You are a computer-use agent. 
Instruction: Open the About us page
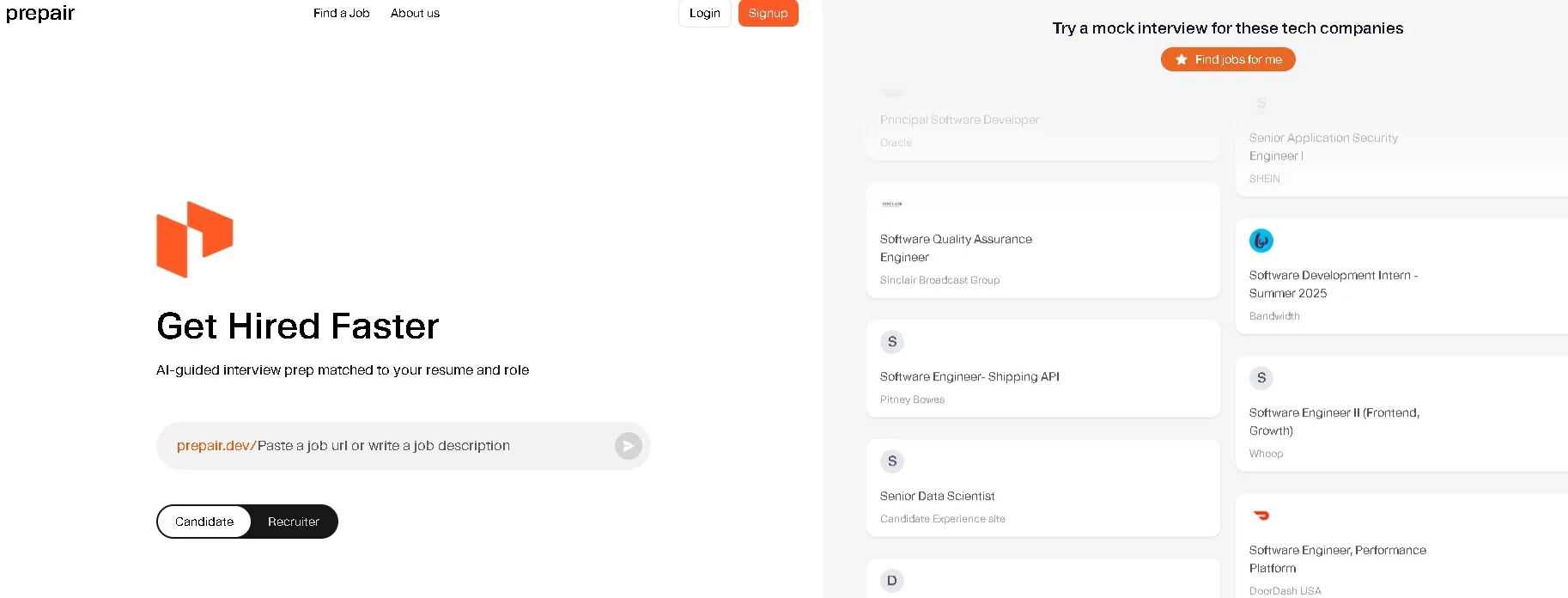pos(415,13)
